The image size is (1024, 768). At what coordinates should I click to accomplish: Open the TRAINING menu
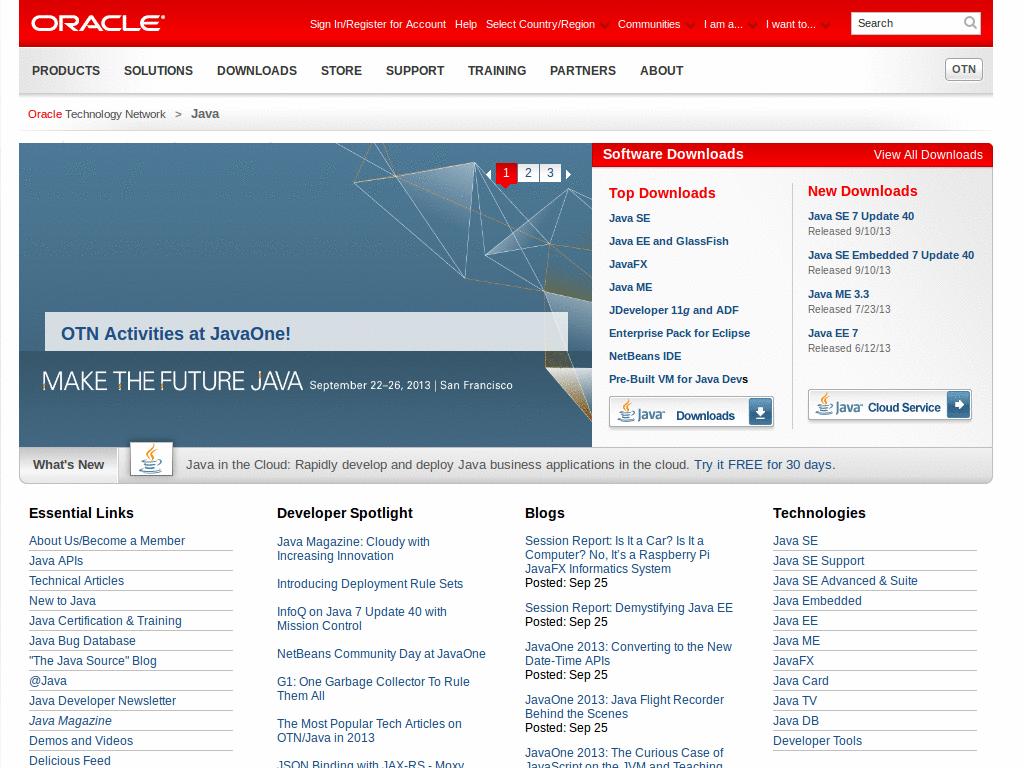[x=497, y=71]
